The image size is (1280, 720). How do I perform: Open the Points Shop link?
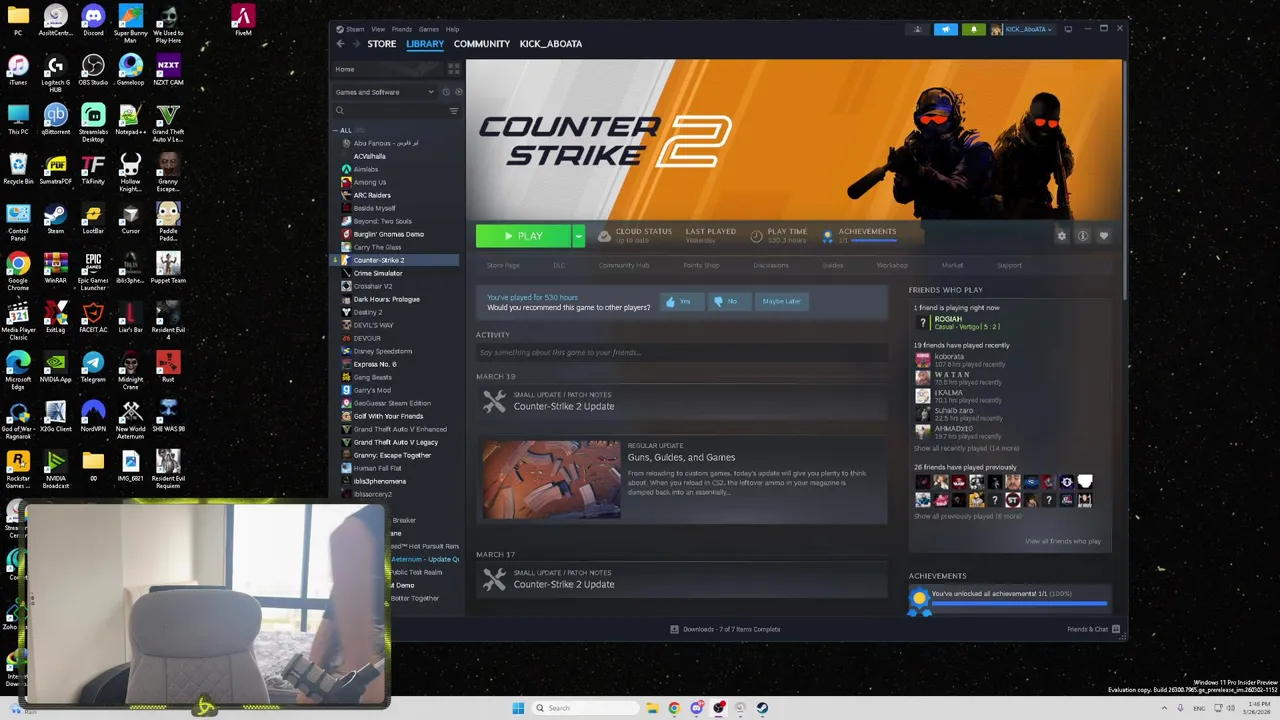click(x=701, y=265)
